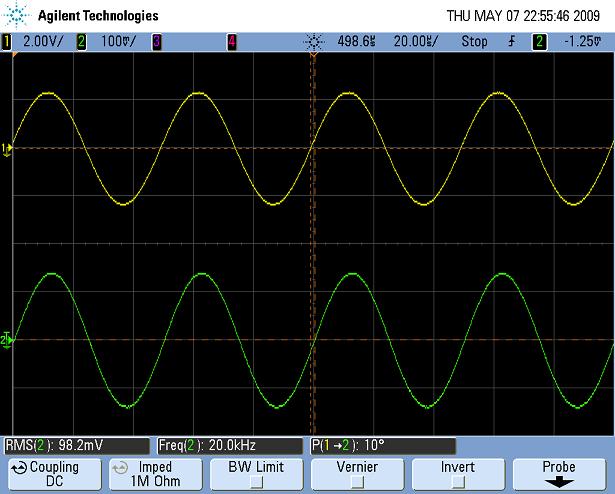Viewport: 615px width, 494px height.
Task: Click the -1.25mV trigger level value
Action: [x=582, y=41]
